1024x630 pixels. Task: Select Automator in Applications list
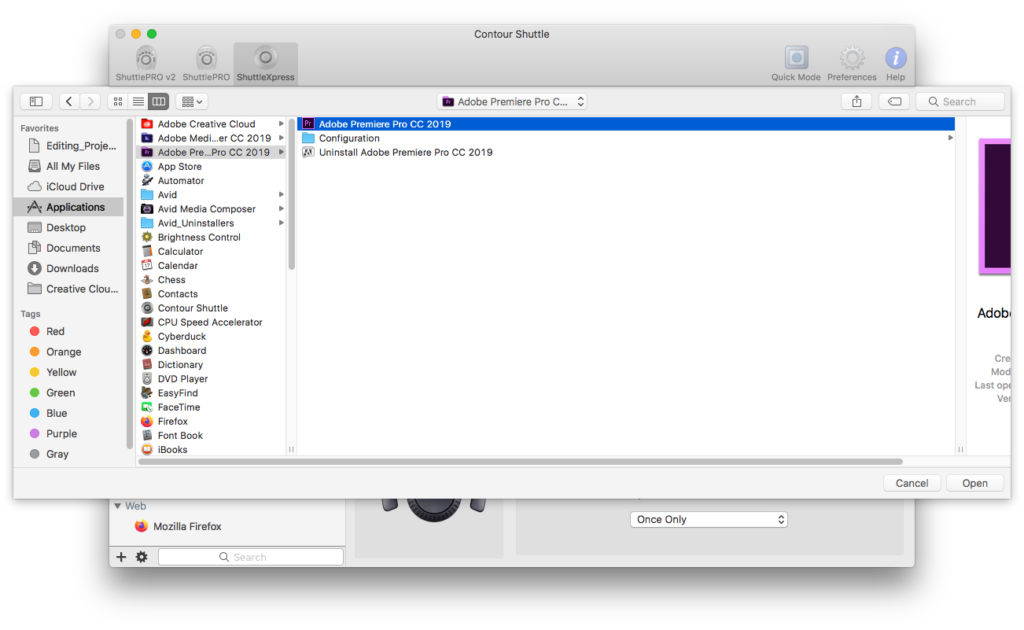tap(212, 180)
